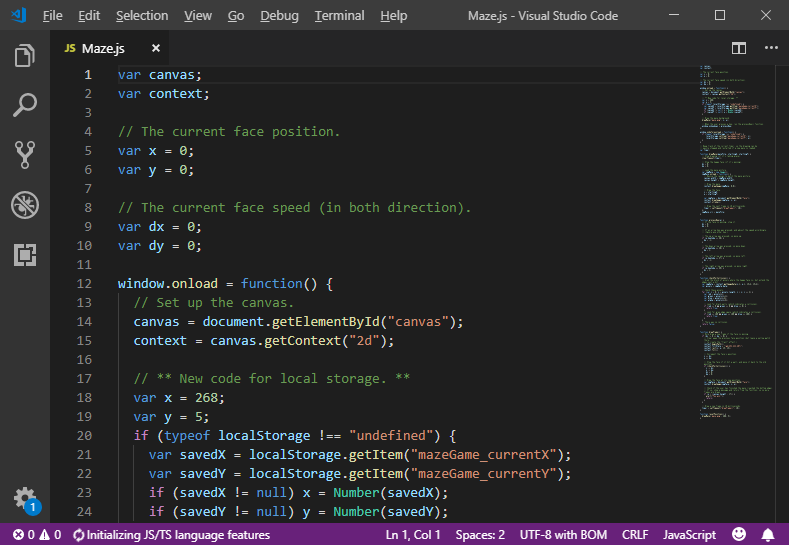Click the VS Code logo icon

[x=19, y=15]
